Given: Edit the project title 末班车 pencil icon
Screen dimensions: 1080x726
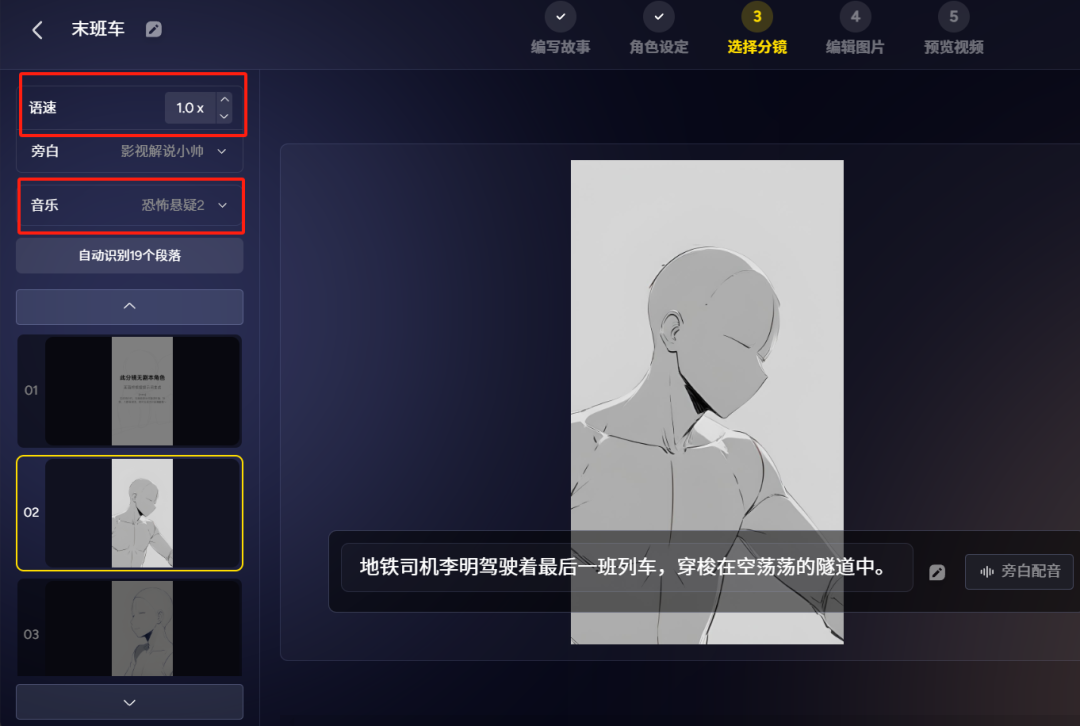Looking at the screenshot, I should point(154,30).
